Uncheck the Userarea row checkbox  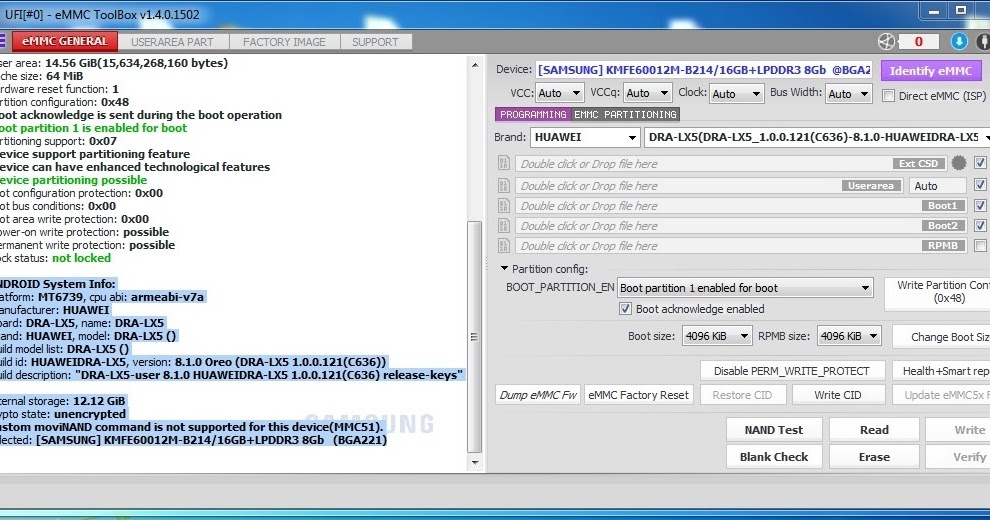pyautogui.click(x=980, y=185)
